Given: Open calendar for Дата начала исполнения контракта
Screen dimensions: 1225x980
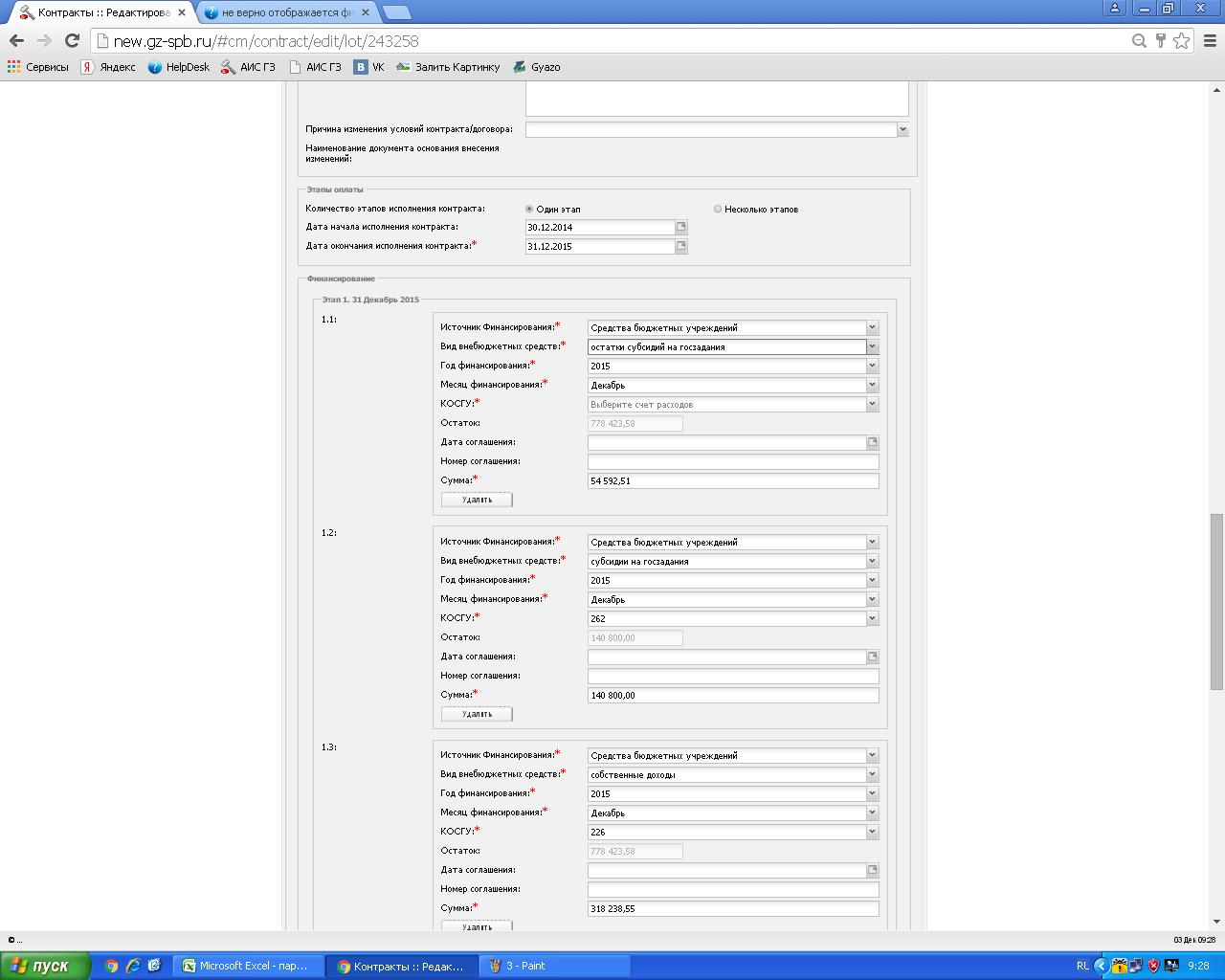Looking at the screenshot, I should click(681, 227).
